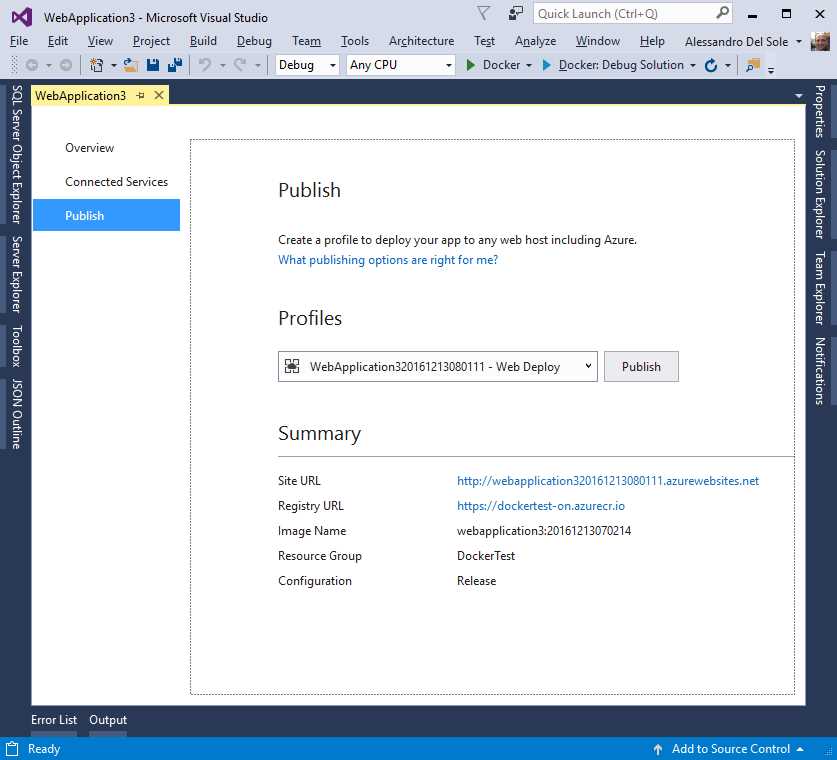Switch to the Output tab
This screenshot has height=760, width=837.
[107, 719]
